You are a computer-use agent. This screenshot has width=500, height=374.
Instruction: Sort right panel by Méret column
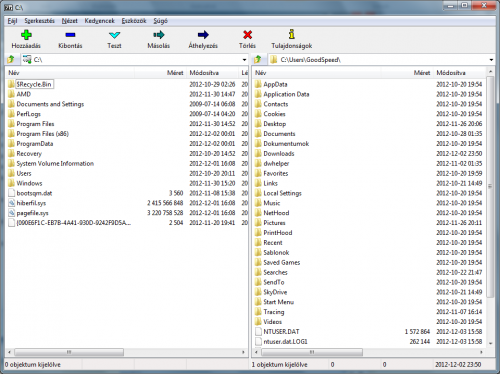(x=407, y=73)
